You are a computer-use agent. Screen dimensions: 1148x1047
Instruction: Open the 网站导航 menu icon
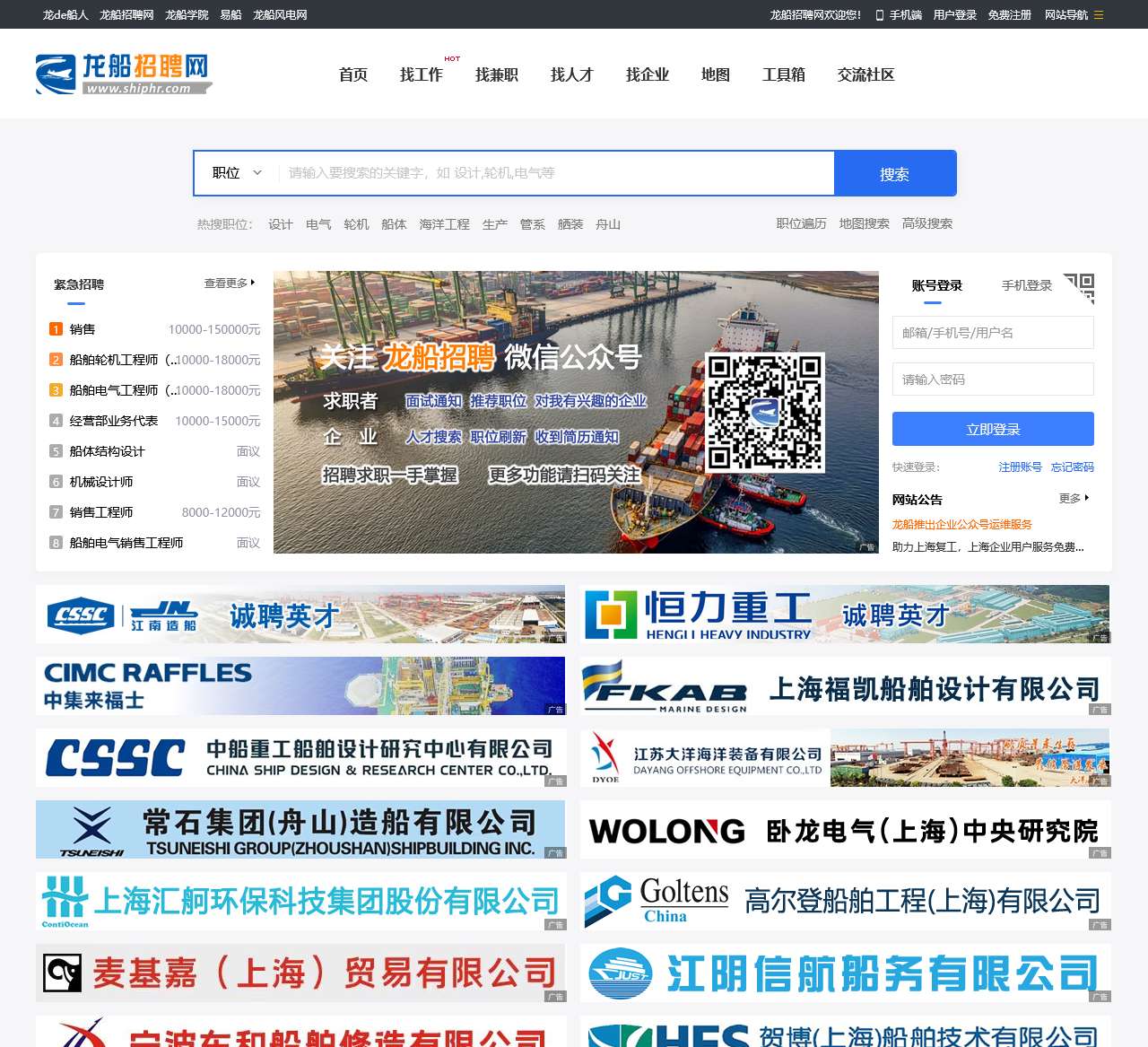[x=1099, y=15]
